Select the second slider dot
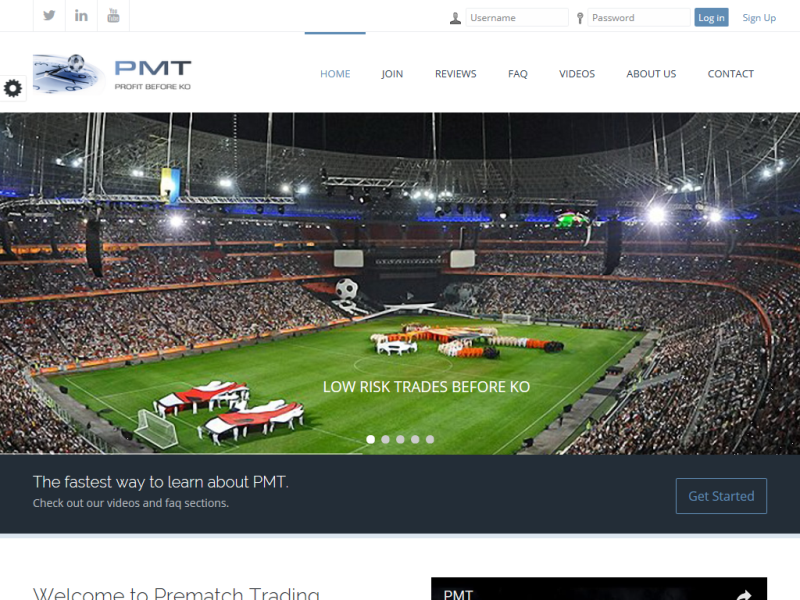 coord(385,439)
